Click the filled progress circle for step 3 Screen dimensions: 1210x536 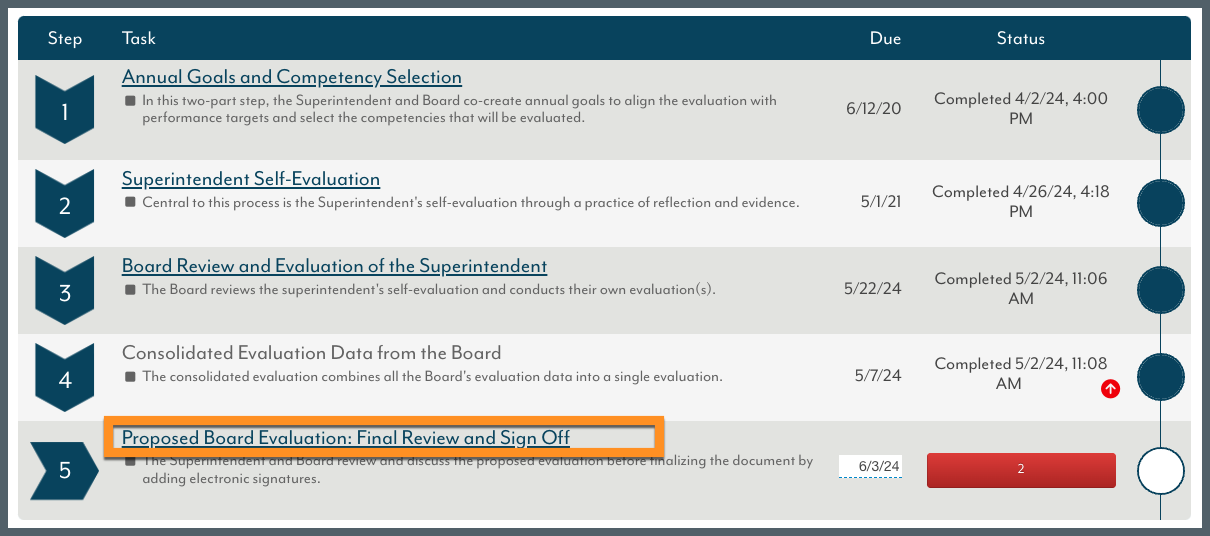[1161, 290]
